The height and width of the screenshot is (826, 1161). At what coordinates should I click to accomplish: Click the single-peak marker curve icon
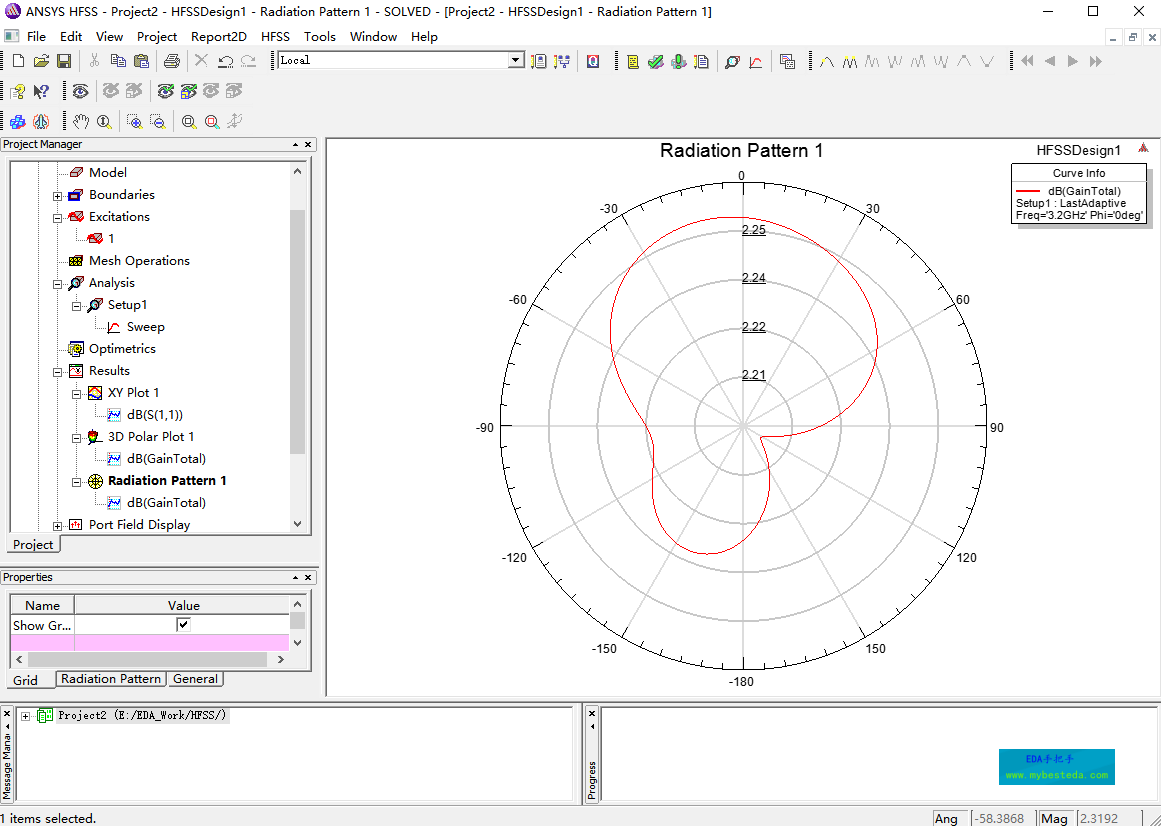(x=827, y=61)
